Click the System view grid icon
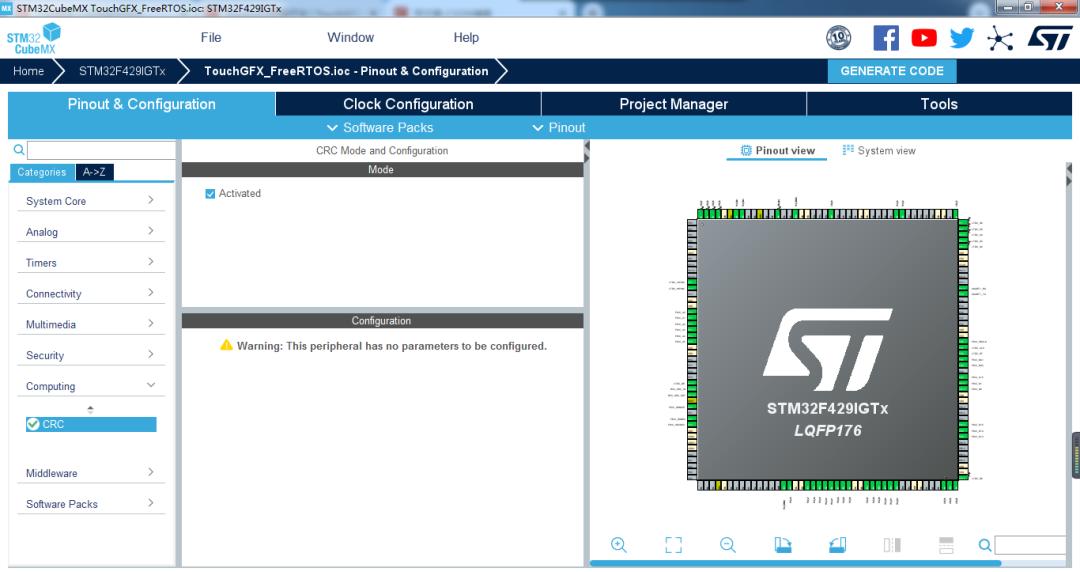The image size is (1080, 572). (x=848, y=150)
